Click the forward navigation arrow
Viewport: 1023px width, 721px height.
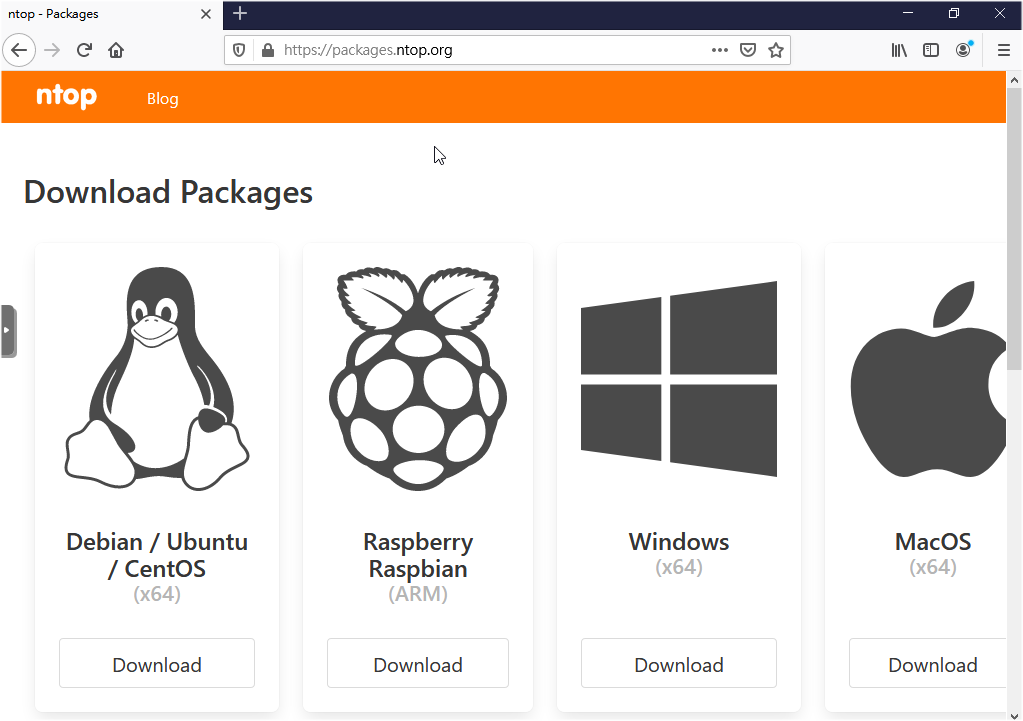[x=52, y=50]
